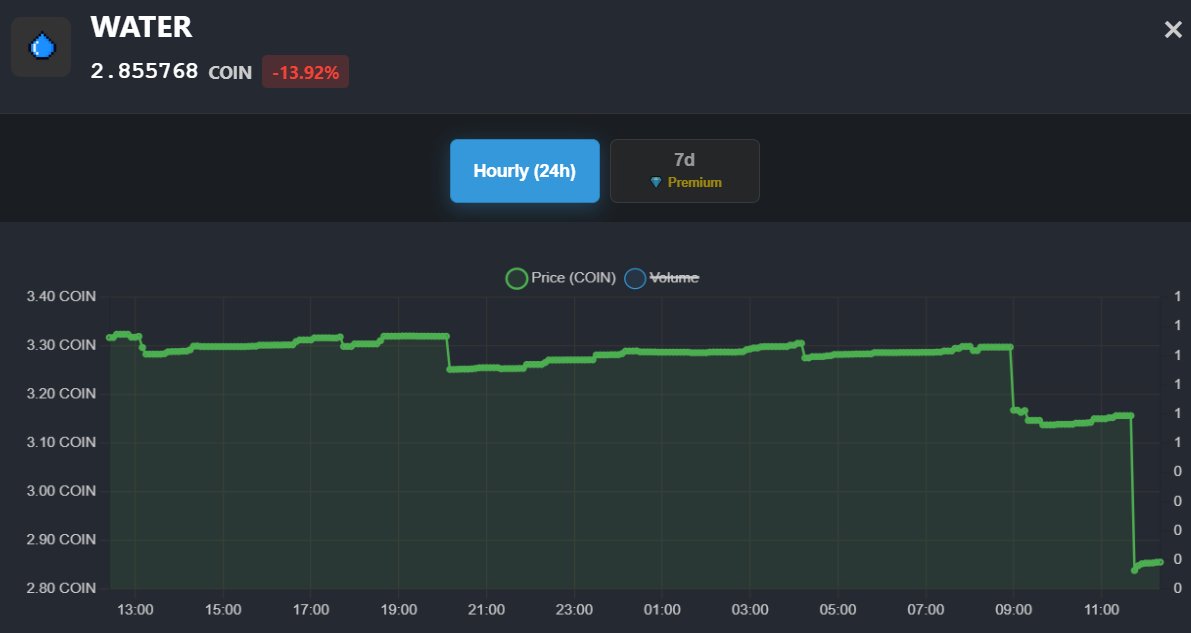Screen dimensions: 1191x633
Task: Click the 2.855768 price value
Action: point(144,71)
